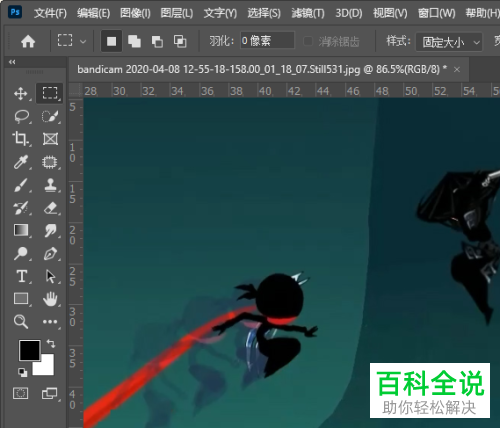Toggle the 消除锯齿 anti-alias checkbox

(308, 41)
